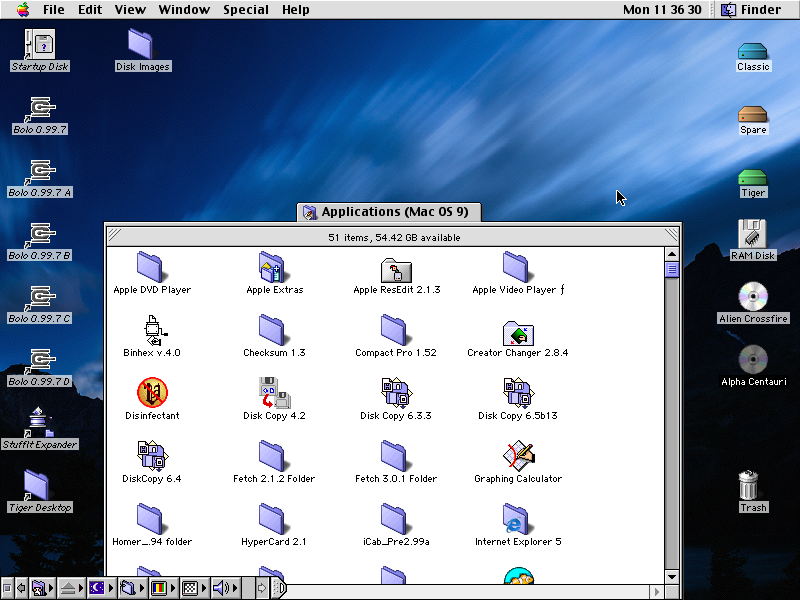Select the RAM Disk icon
This screenshot has width=800, height=600.
(753, 234)
